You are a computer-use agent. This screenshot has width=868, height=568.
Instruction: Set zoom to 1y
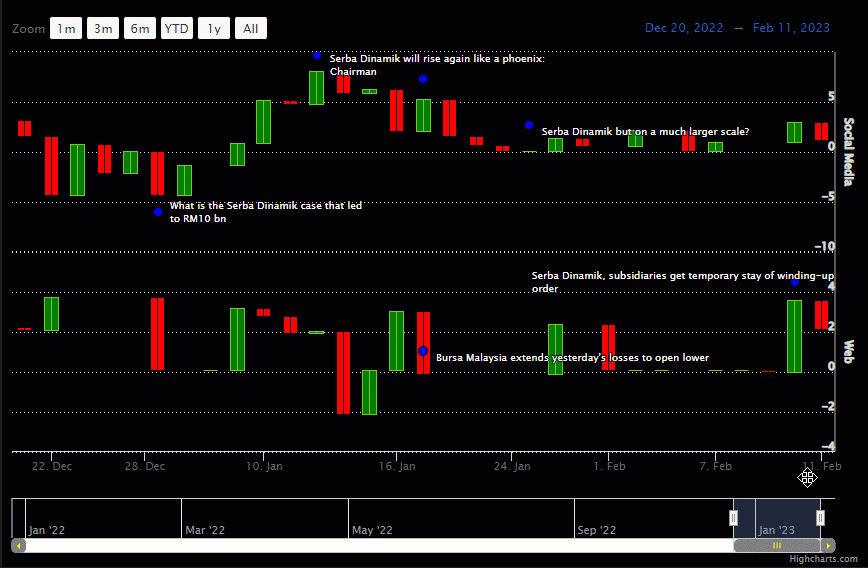pos(214,28)
